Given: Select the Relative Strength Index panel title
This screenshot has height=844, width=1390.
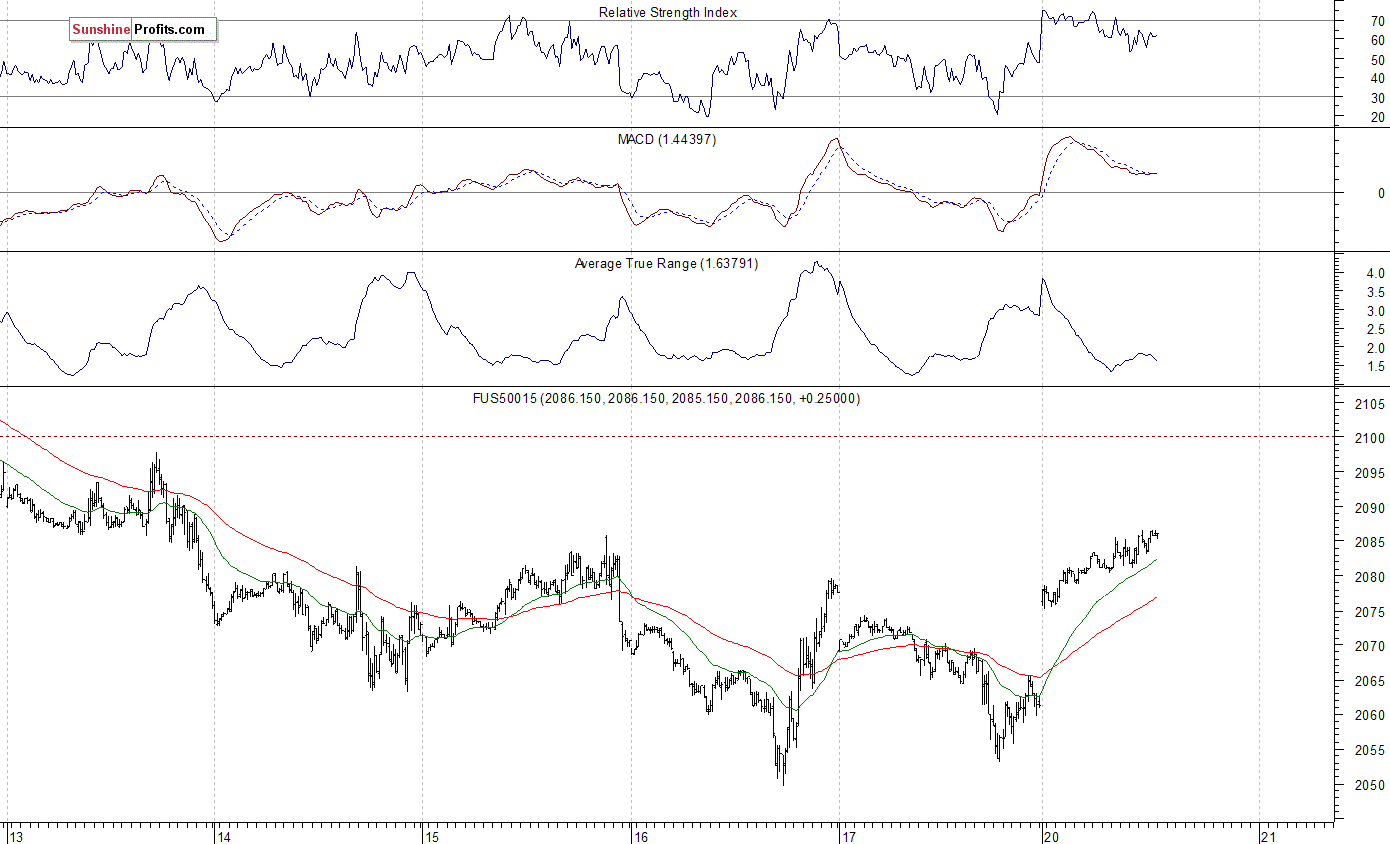Looking at the screenshot, I should tap(668, 12).
